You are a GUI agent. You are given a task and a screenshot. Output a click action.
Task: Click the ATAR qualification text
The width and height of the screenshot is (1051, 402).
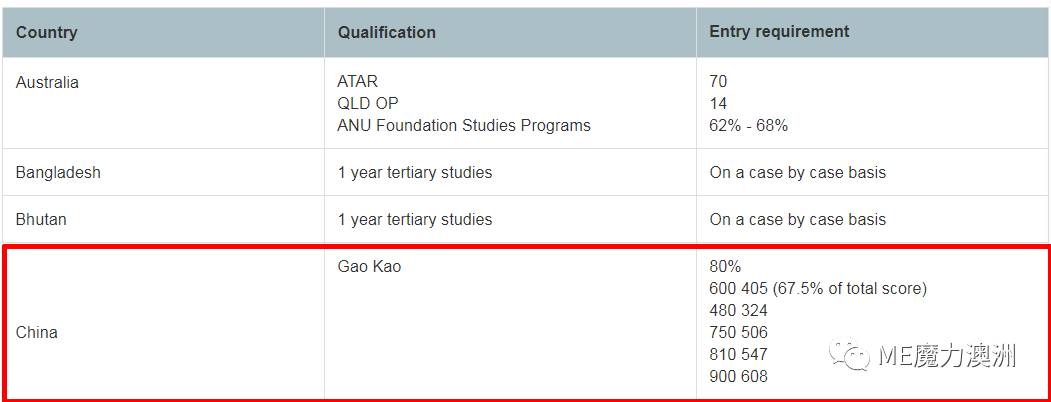coord(357,82)
